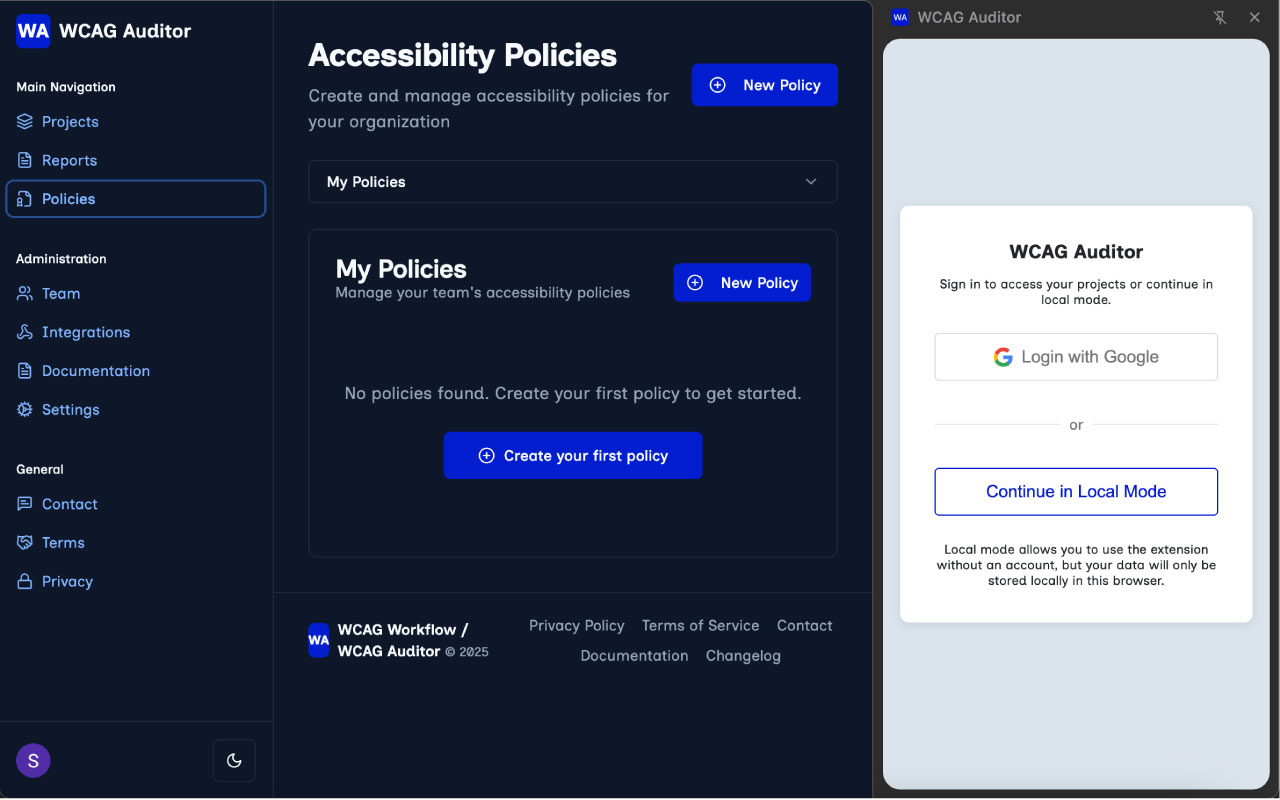The width and height of the screenshot is (1280, 800).
Task: Click the Team people icon in sidebar
Action: coord(25,294)
